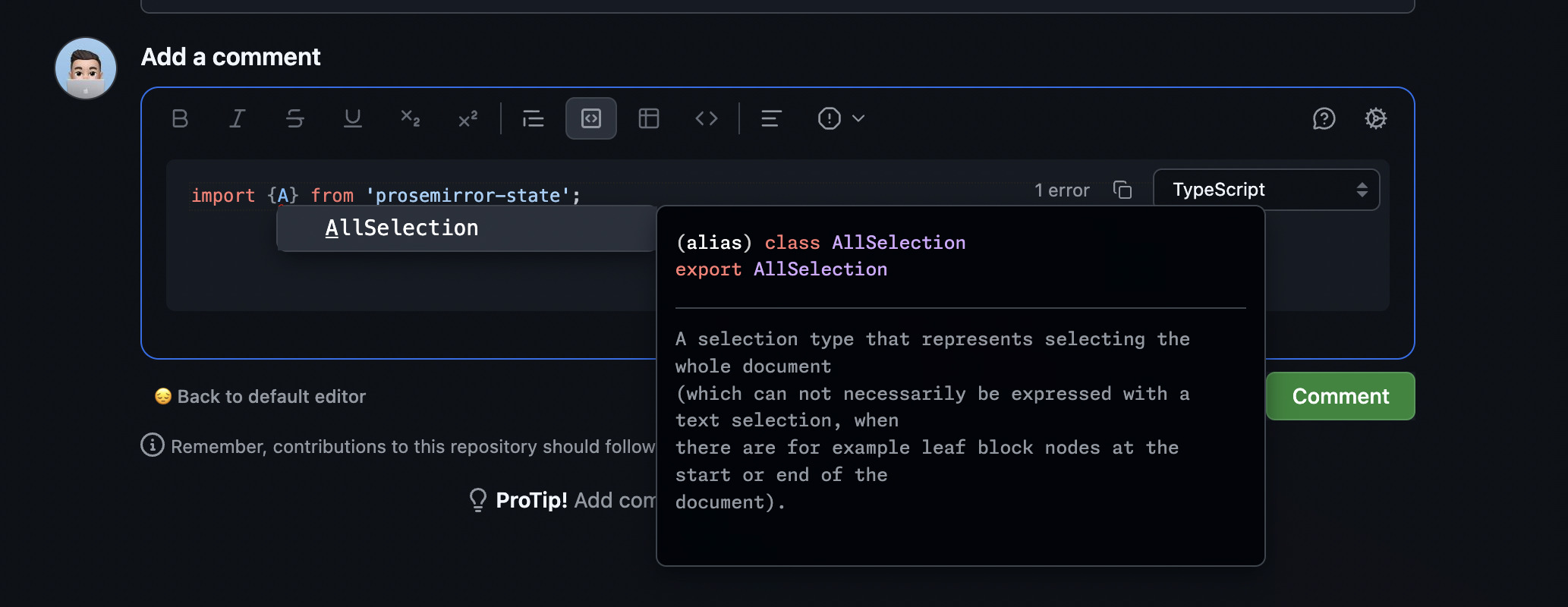This screenshot has height=607, width=1568.
Task: Click the highlighted code block button
Action: (590, 118)
